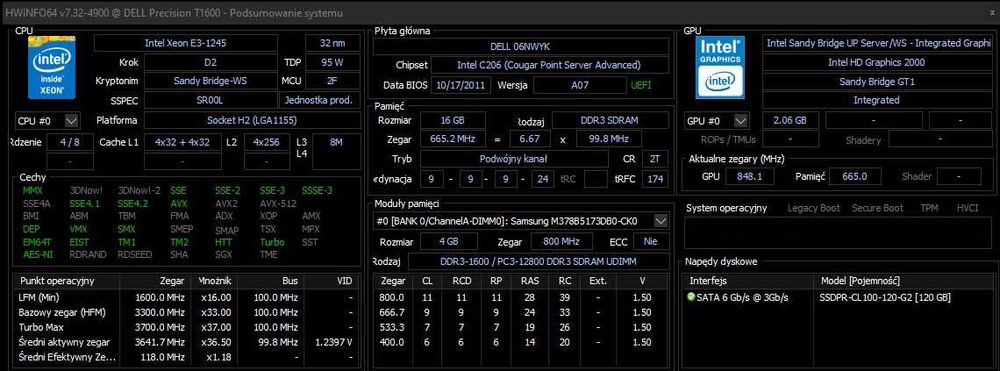Screen dimensions: 1000x371
Task: Select the Średni aktywny zegar row
Action: (x=186, y=342)
